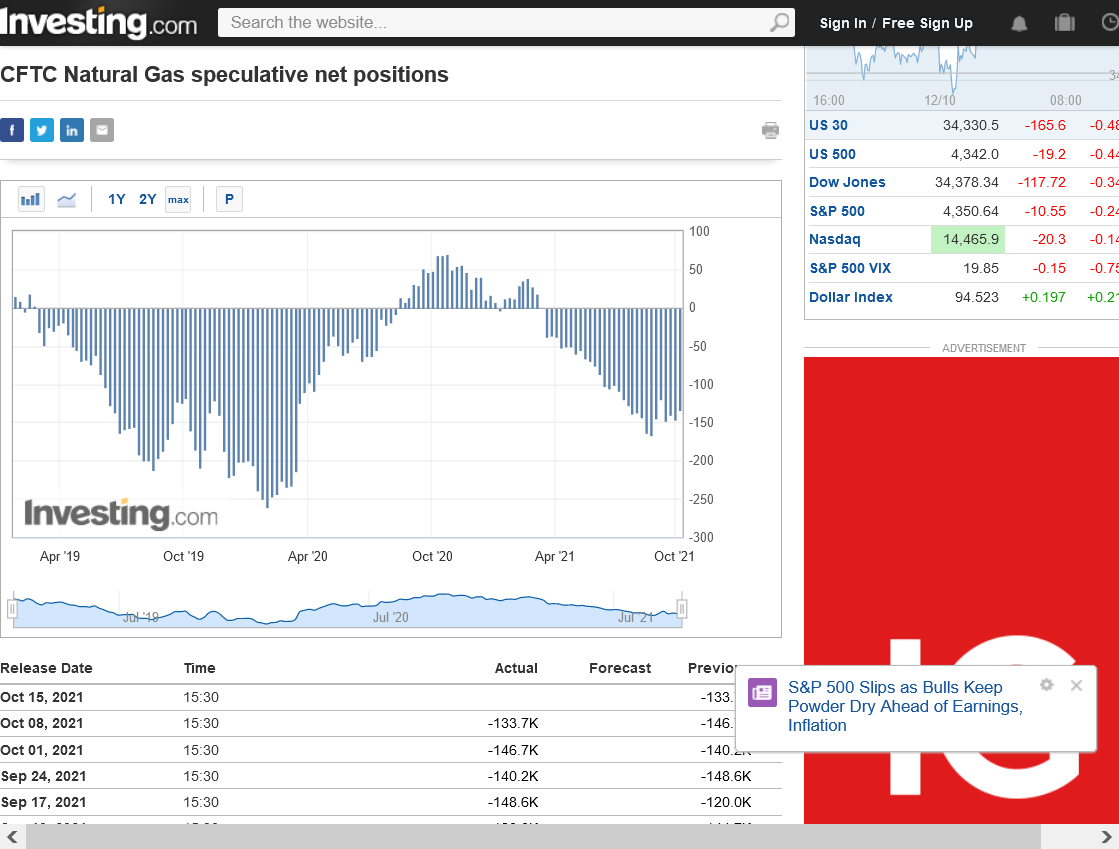This screenshot has width=1119, height=849.
Task: Click the Forecast column header
Action: (620, 668)
